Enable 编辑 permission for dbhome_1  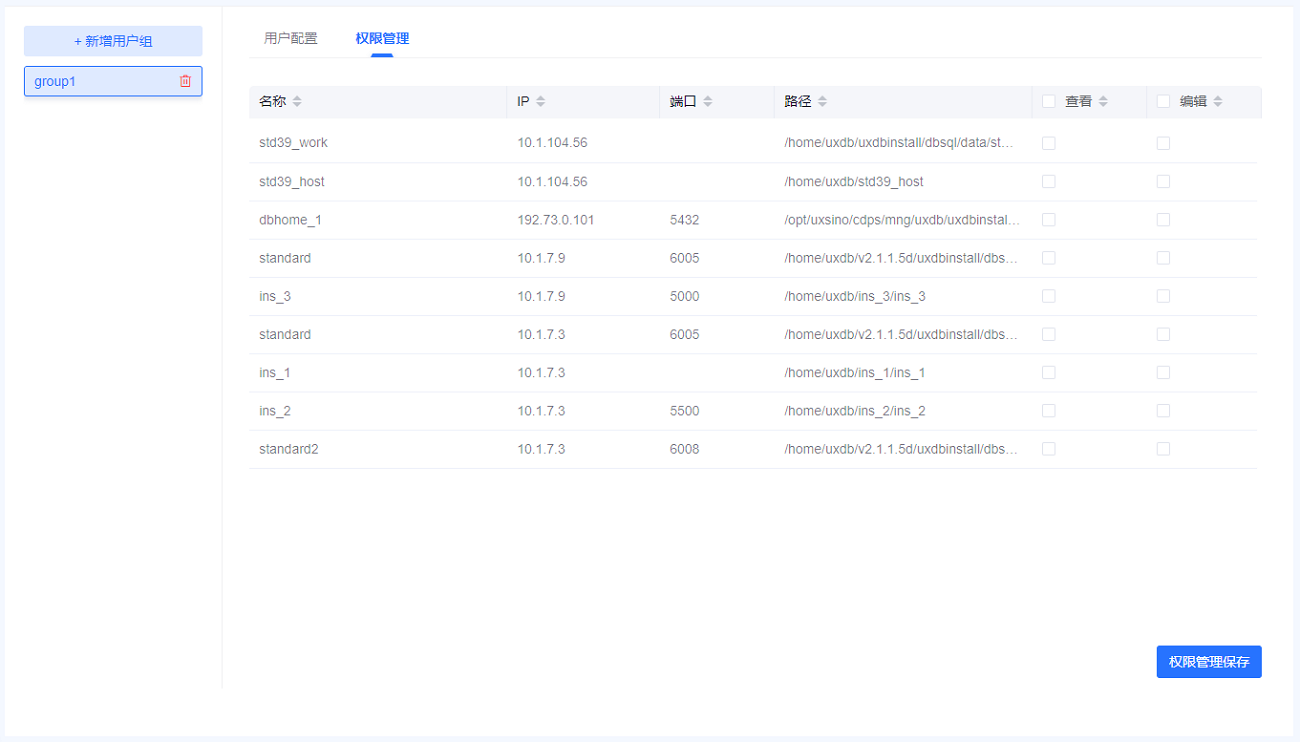(x=1163, y=220)
